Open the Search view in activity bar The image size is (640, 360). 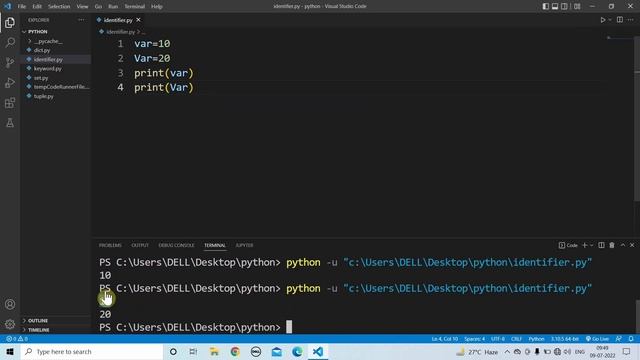(x=10, y=42)
